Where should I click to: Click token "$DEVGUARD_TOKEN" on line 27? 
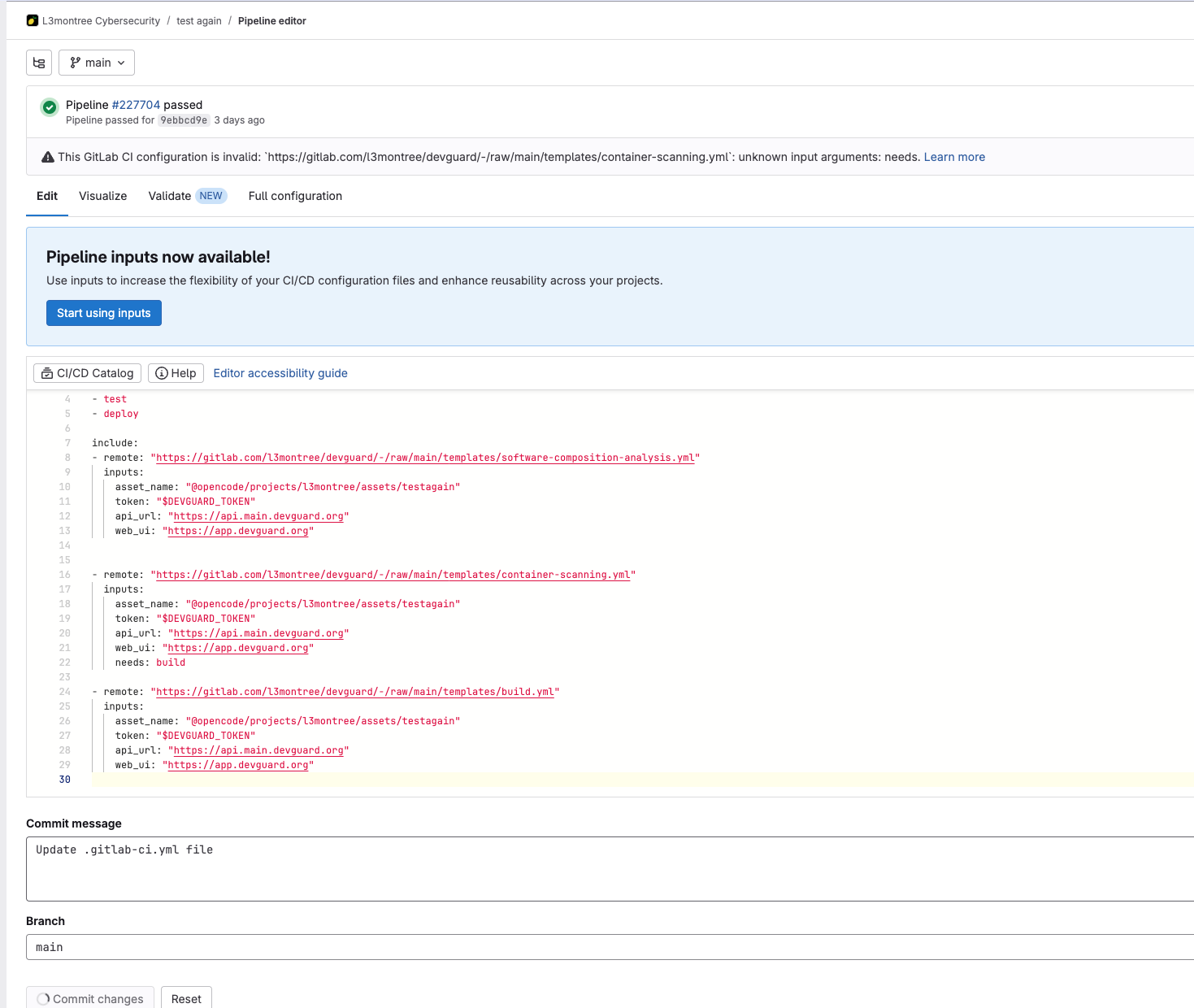(x=206, y=736)
